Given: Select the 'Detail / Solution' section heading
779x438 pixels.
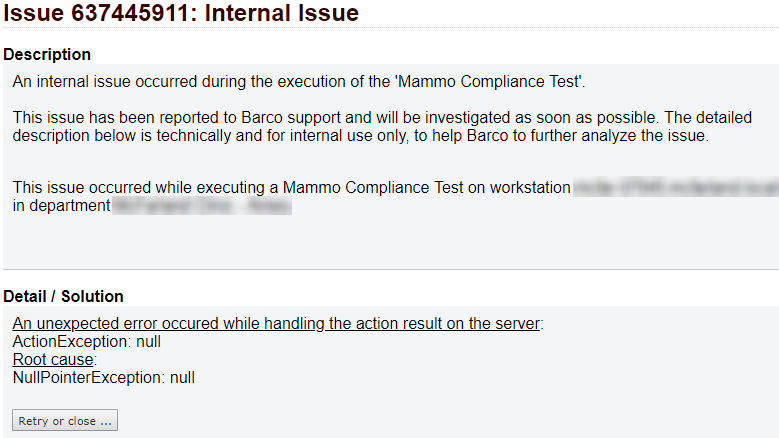Looking at the screenshot, I should point(63,296).
